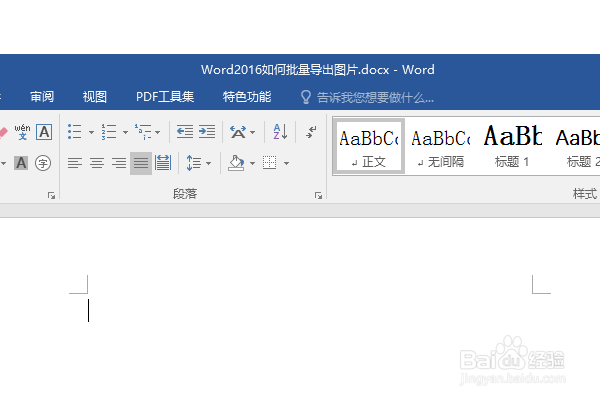Apply multilevel list formatting
Image resolution: width=600 pixels, height=400 pixels.
[x=143, y=132]
